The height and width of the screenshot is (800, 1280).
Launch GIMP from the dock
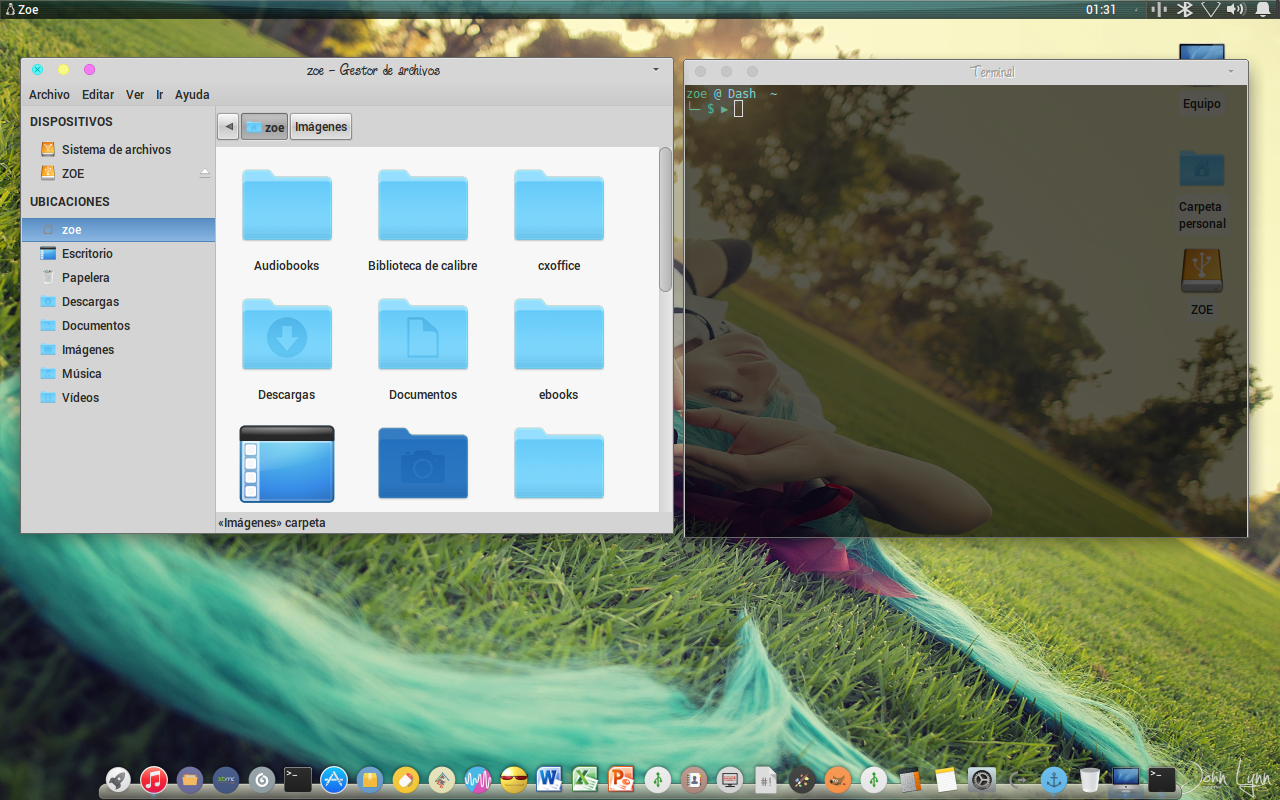point(837,780)
